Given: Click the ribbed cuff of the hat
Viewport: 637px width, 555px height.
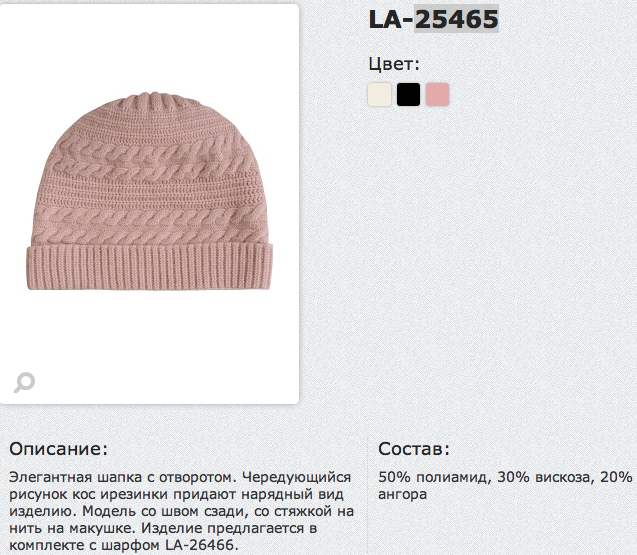Looking at the screenshot, I should [150, 267].
